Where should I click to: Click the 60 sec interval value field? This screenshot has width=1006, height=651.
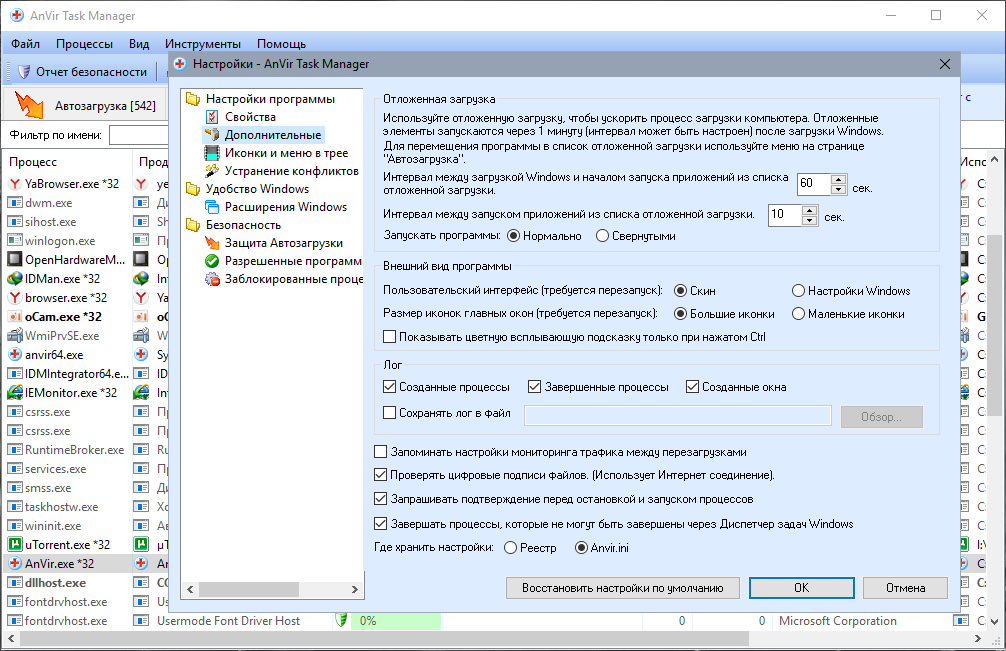click(x=814, y=183)
